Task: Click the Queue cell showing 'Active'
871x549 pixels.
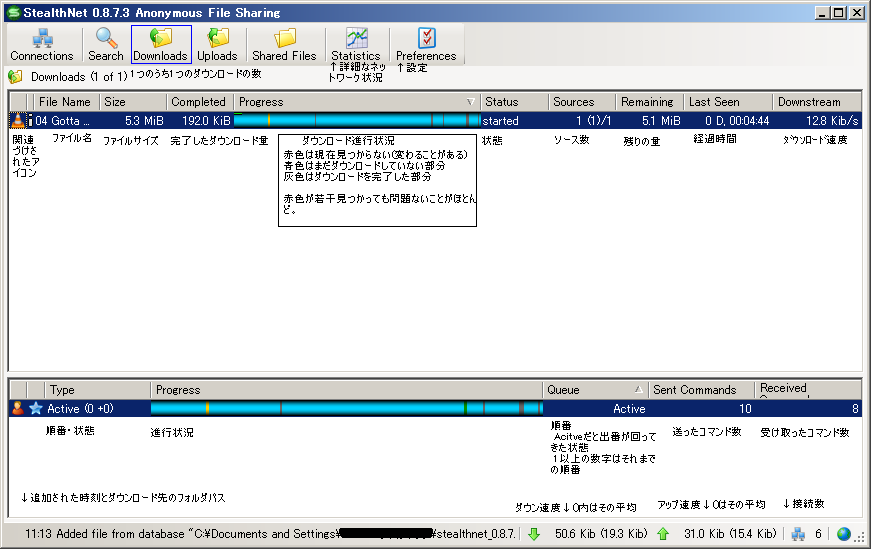Action: 629,408
